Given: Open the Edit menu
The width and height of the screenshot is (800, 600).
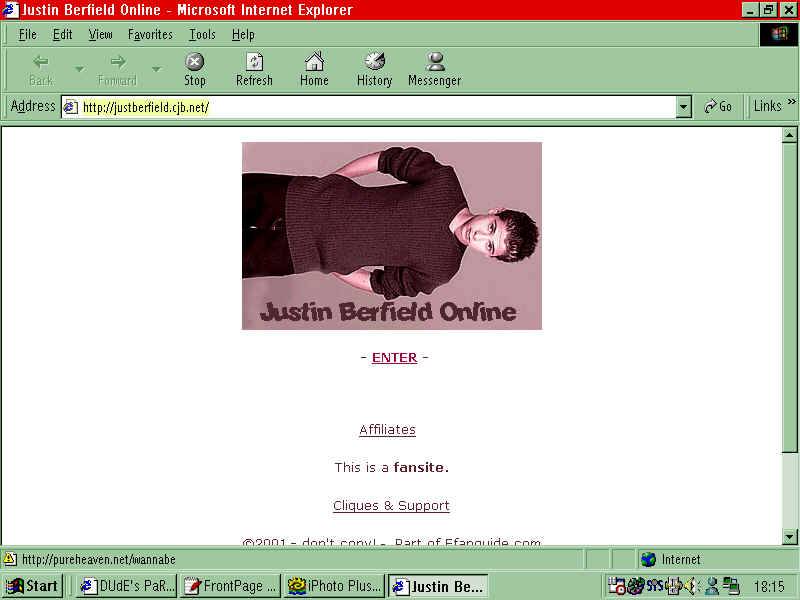Looking at the screenshot, I should [x=63, y=35].
